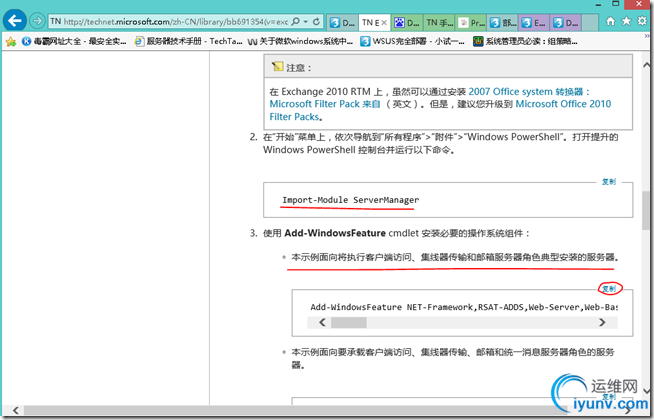The height and width of the screenshot is (420, 654).
Task: Switch to the TN 手... tab
Action: 440,23
